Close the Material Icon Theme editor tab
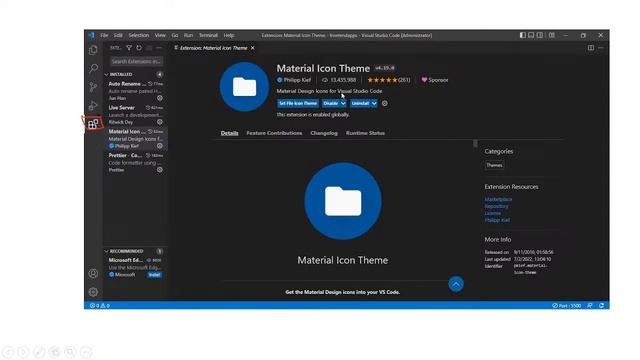The width and height of the screenshot is (640, 360). (x=253, y=48)
